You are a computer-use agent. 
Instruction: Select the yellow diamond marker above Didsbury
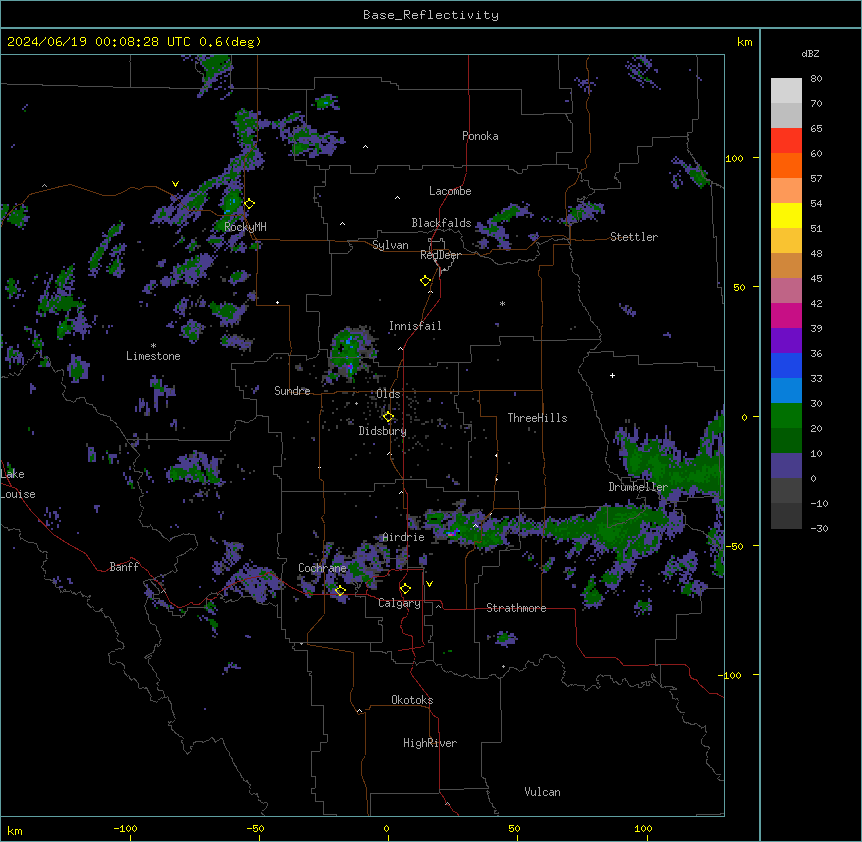pos(388,417)
